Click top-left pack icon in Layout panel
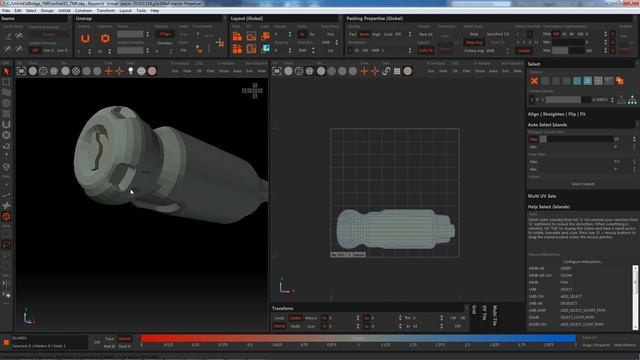This screenshot has width=640, height=360. click(237, 36)
